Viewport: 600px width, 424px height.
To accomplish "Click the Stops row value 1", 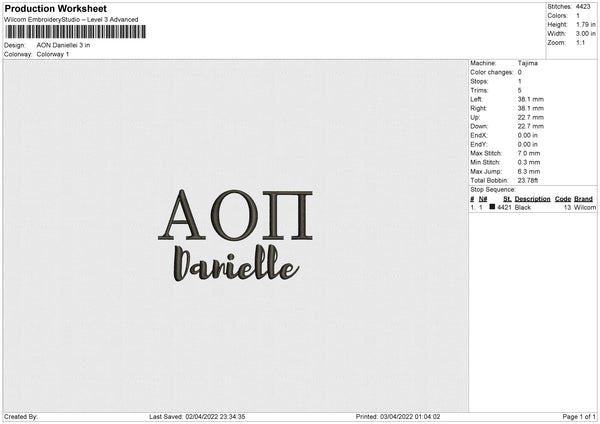I will [x=520, y=81].
